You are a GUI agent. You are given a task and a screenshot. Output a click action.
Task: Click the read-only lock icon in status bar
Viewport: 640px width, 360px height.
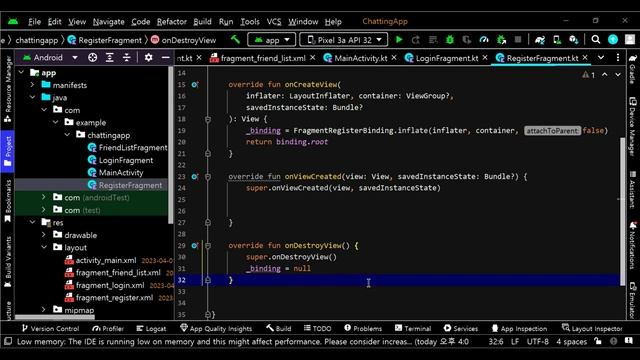click(x=598, y=341)
